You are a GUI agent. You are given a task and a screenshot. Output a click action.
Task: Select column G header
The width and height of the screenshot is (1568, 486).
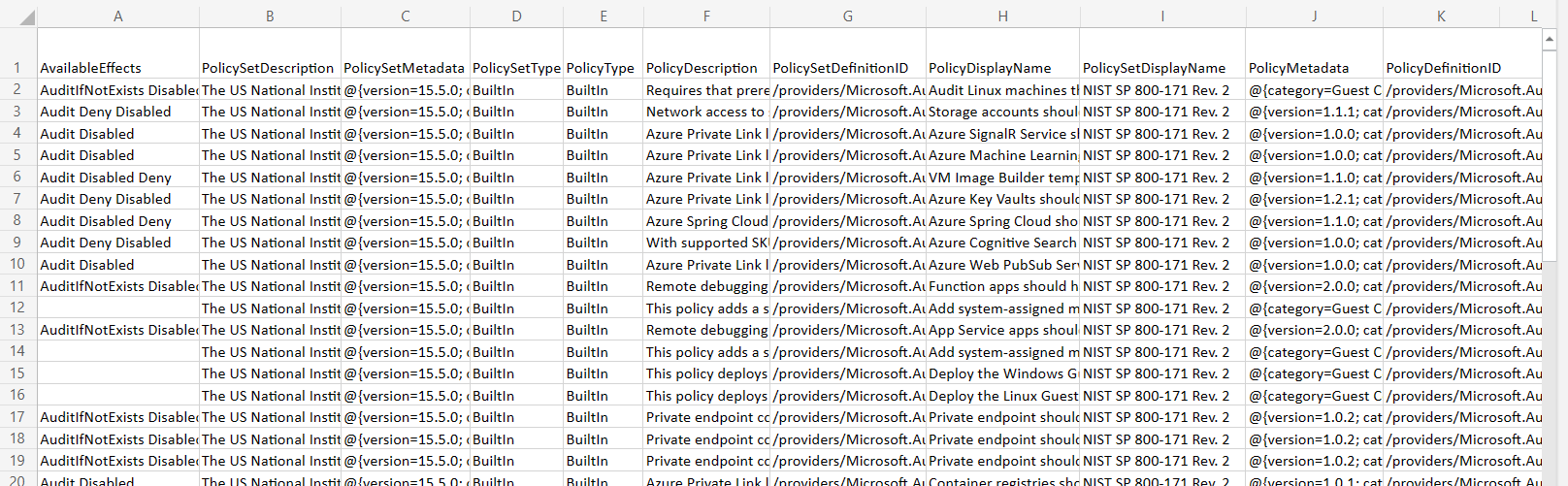pyautogui.click(x=848, y=16)
